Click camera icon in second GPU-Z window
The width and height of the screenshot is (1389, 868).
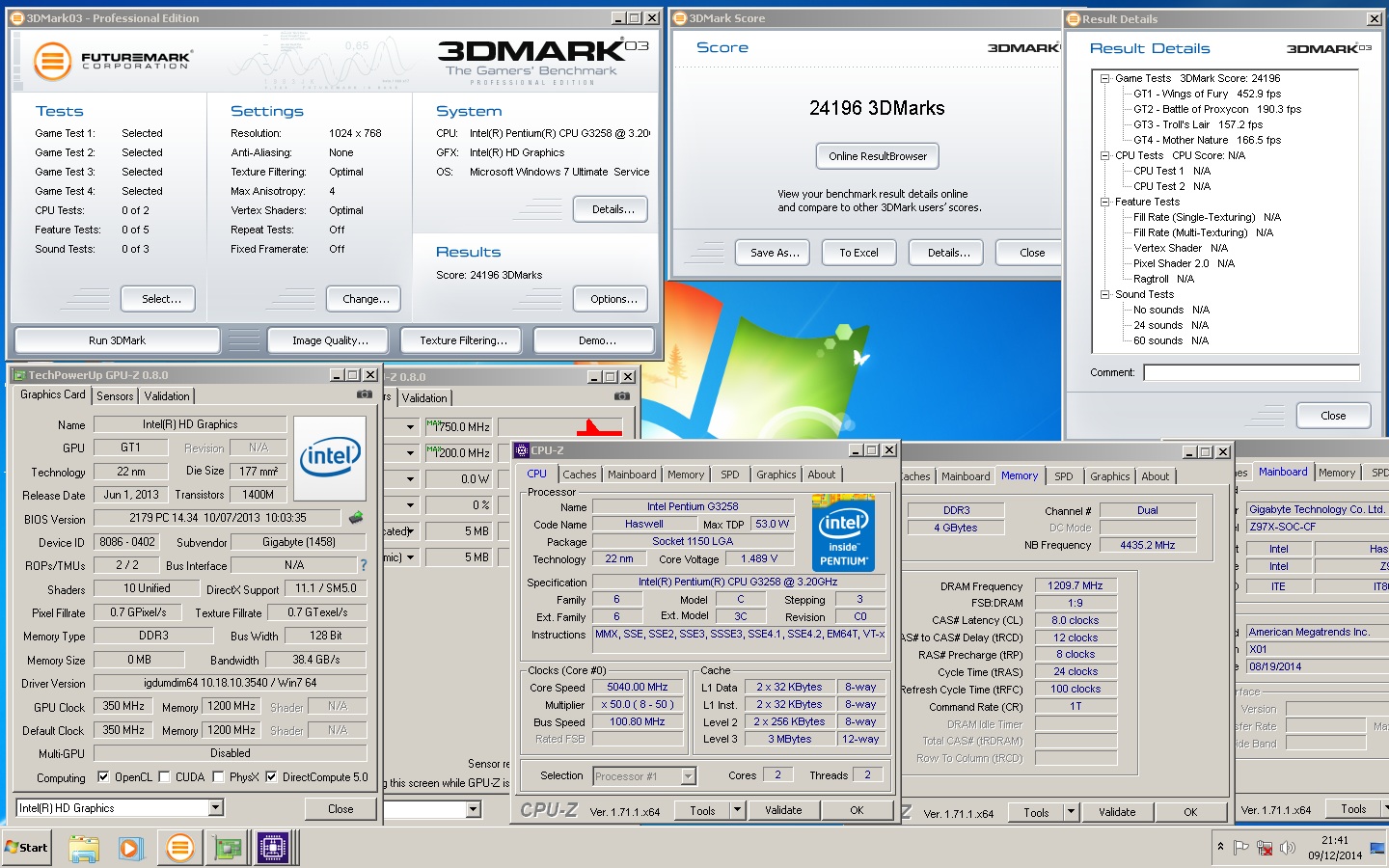(621, 396)
